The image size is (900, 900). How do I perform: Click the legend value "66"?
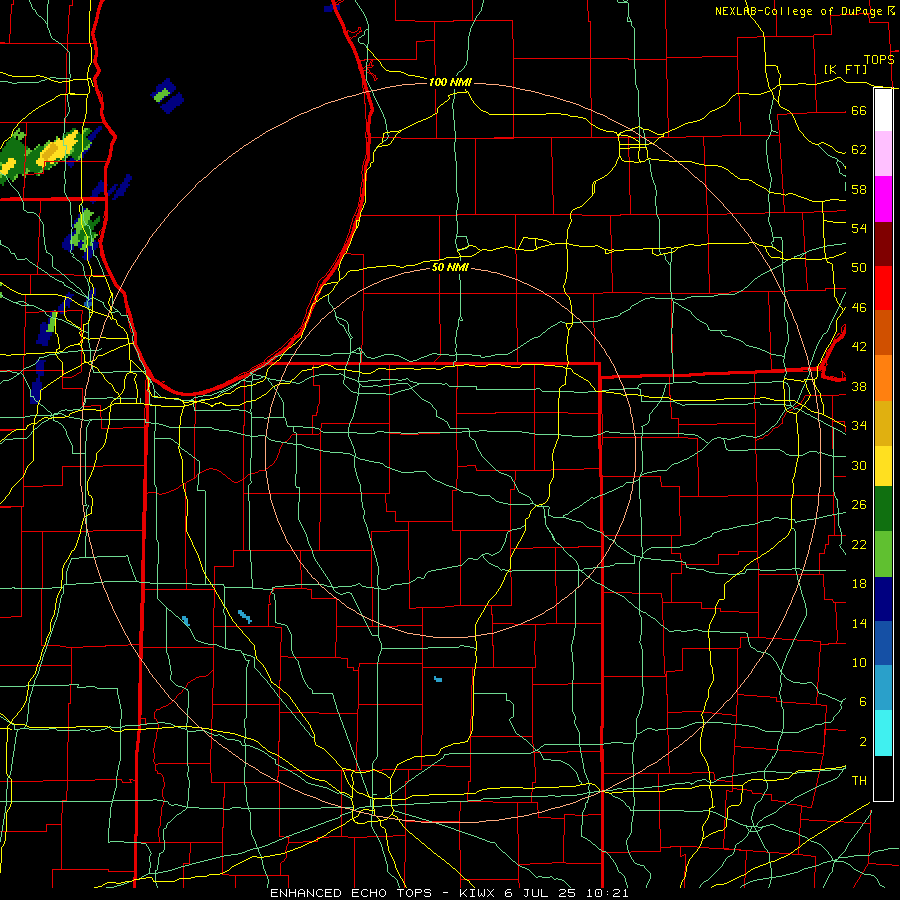(859, 110)
